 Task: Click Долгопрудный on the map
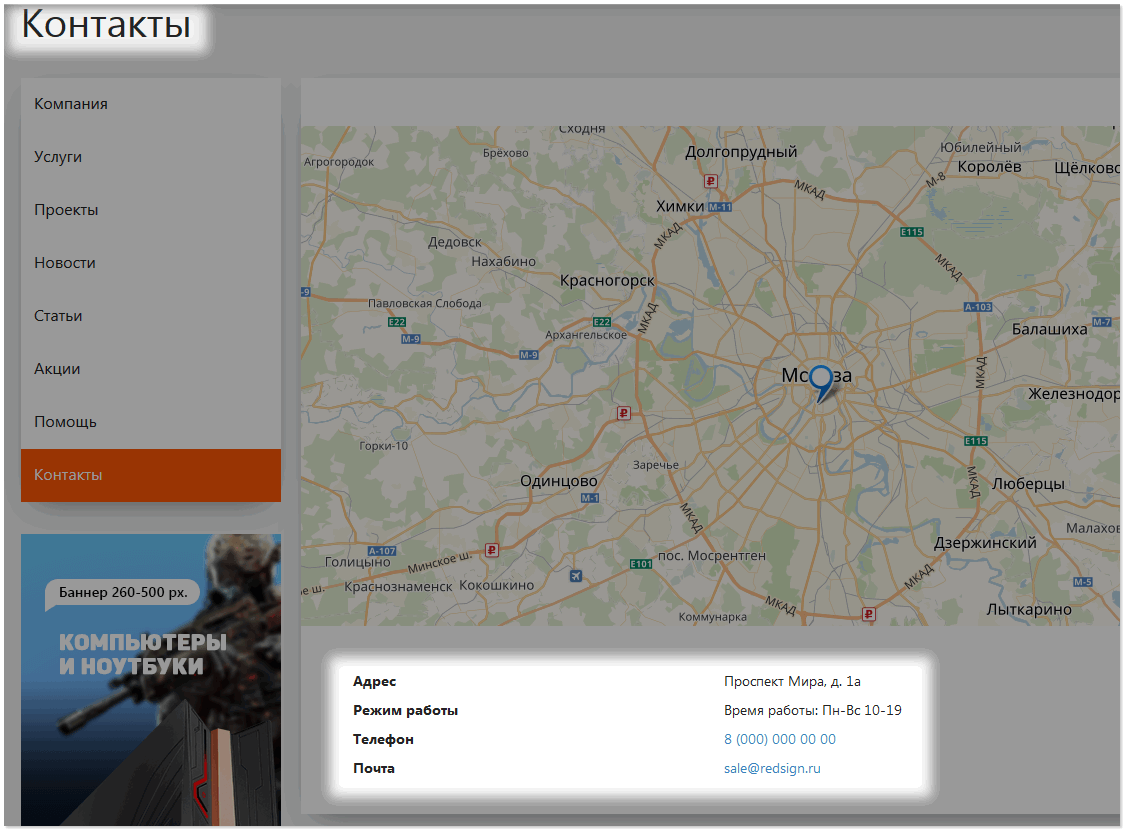[741, 152]
